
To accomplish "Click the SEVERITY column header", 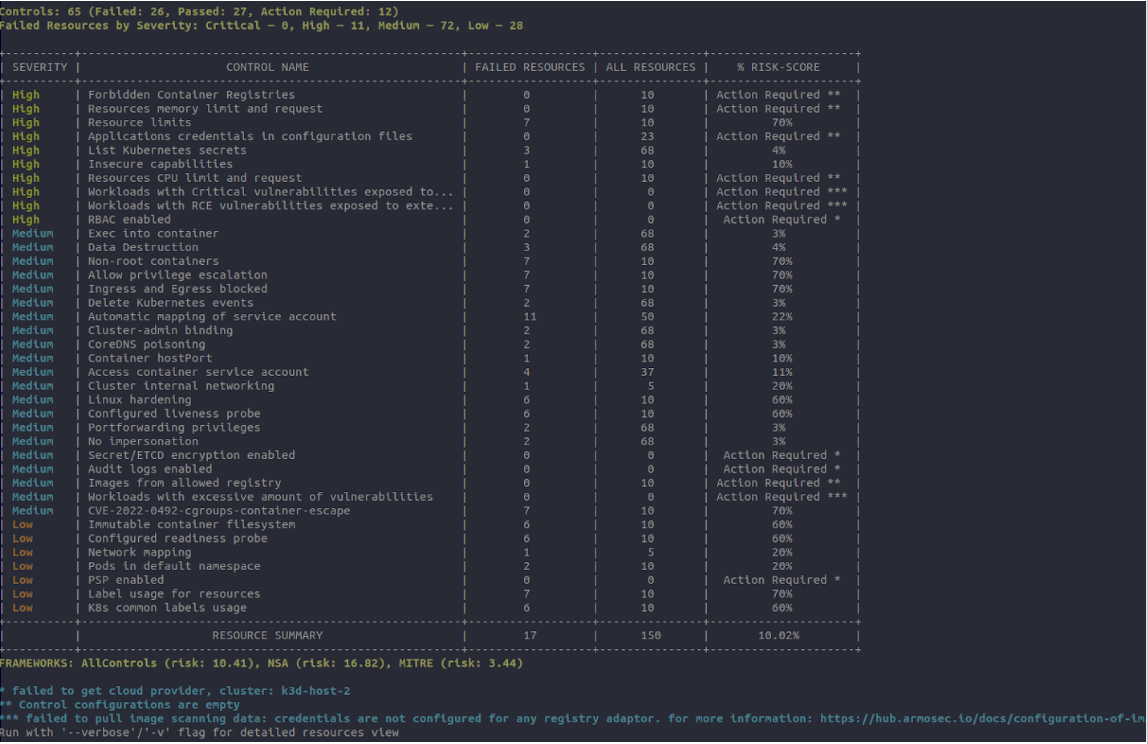I will pos(40,67).
